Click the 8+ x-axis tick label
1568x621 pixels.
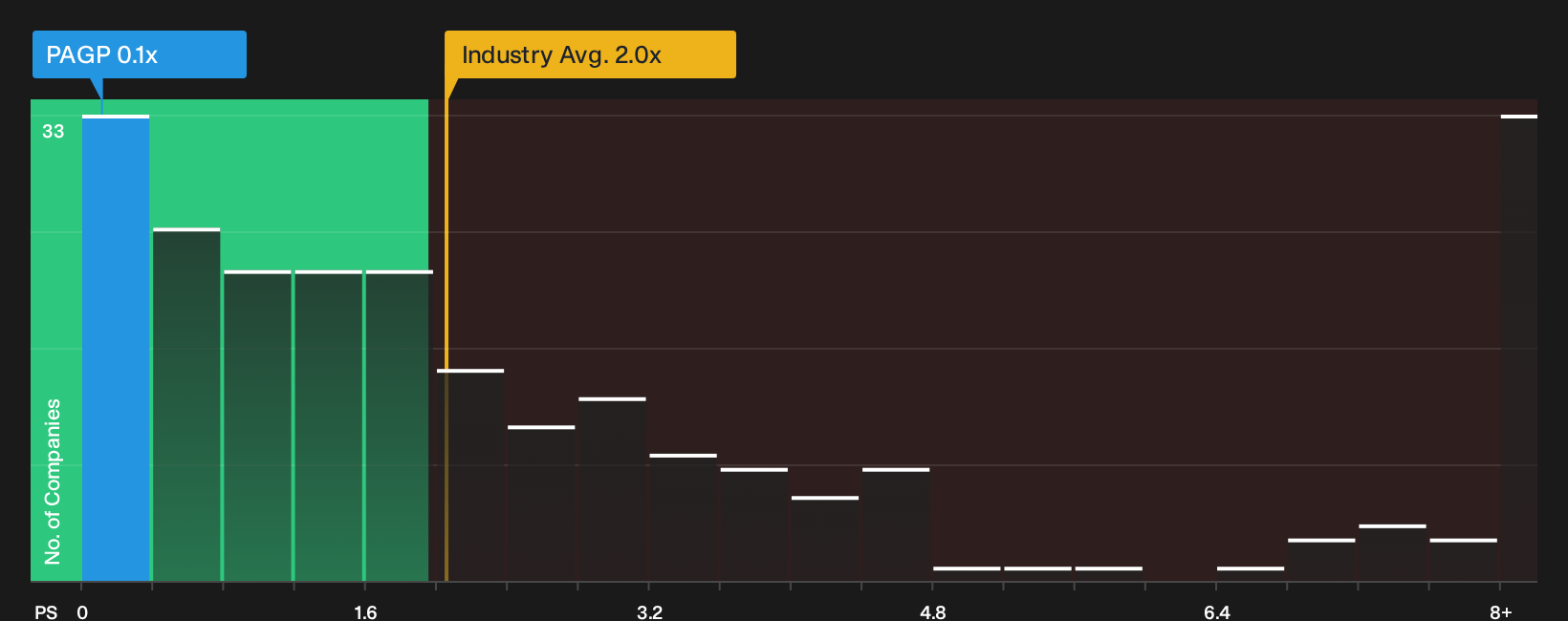click(x=1501, y=612)
